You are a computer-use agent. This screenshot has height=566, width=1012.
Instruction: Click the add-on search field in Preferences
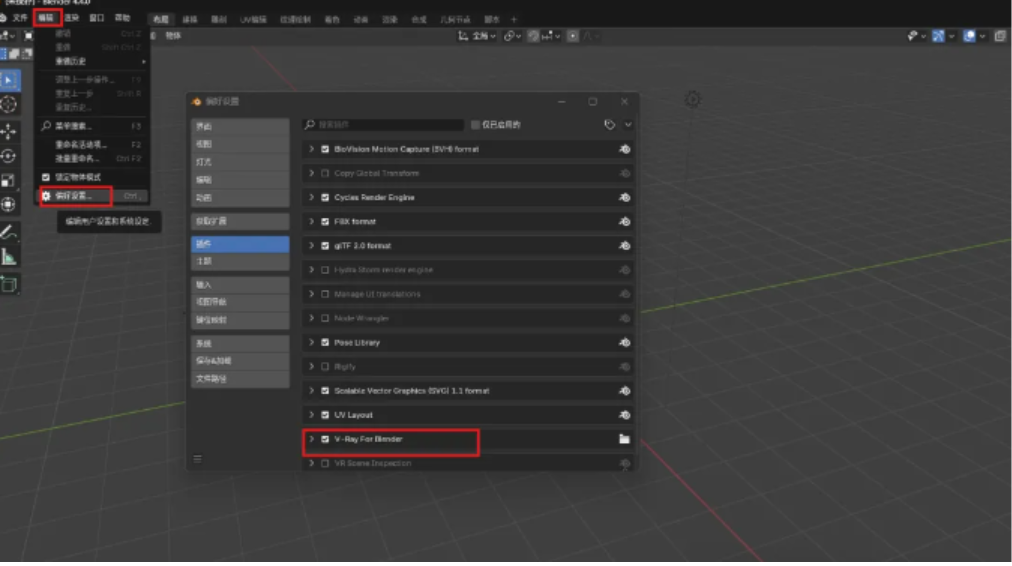(x=383, y=125)
